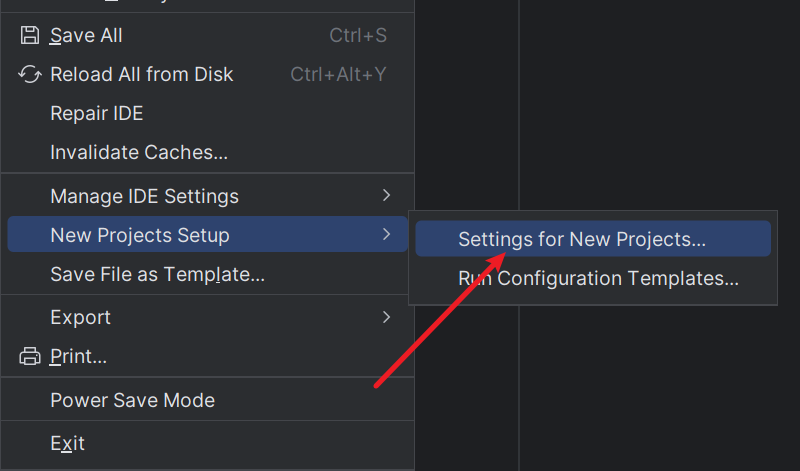The image size is (800, 471).
Task: Open the Export submenu item
Action: tap(80, 317)
